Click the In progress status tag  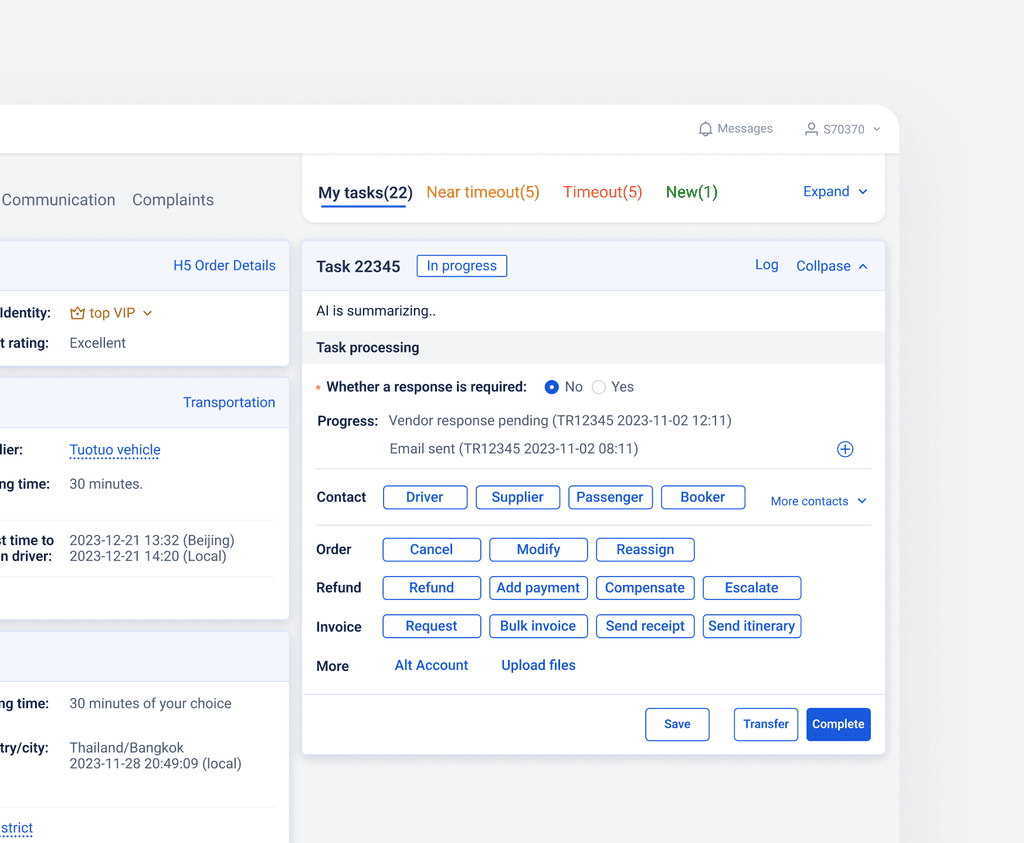[x=462, y=266]
